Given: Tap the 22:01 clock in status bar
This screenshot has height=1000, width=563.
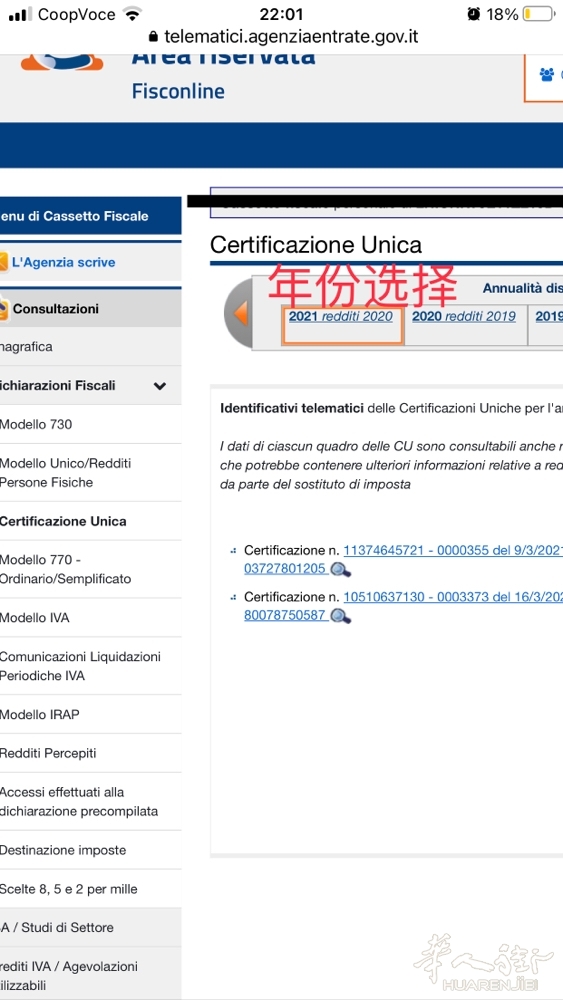Looking at the screenshot, I should (281, 14).
